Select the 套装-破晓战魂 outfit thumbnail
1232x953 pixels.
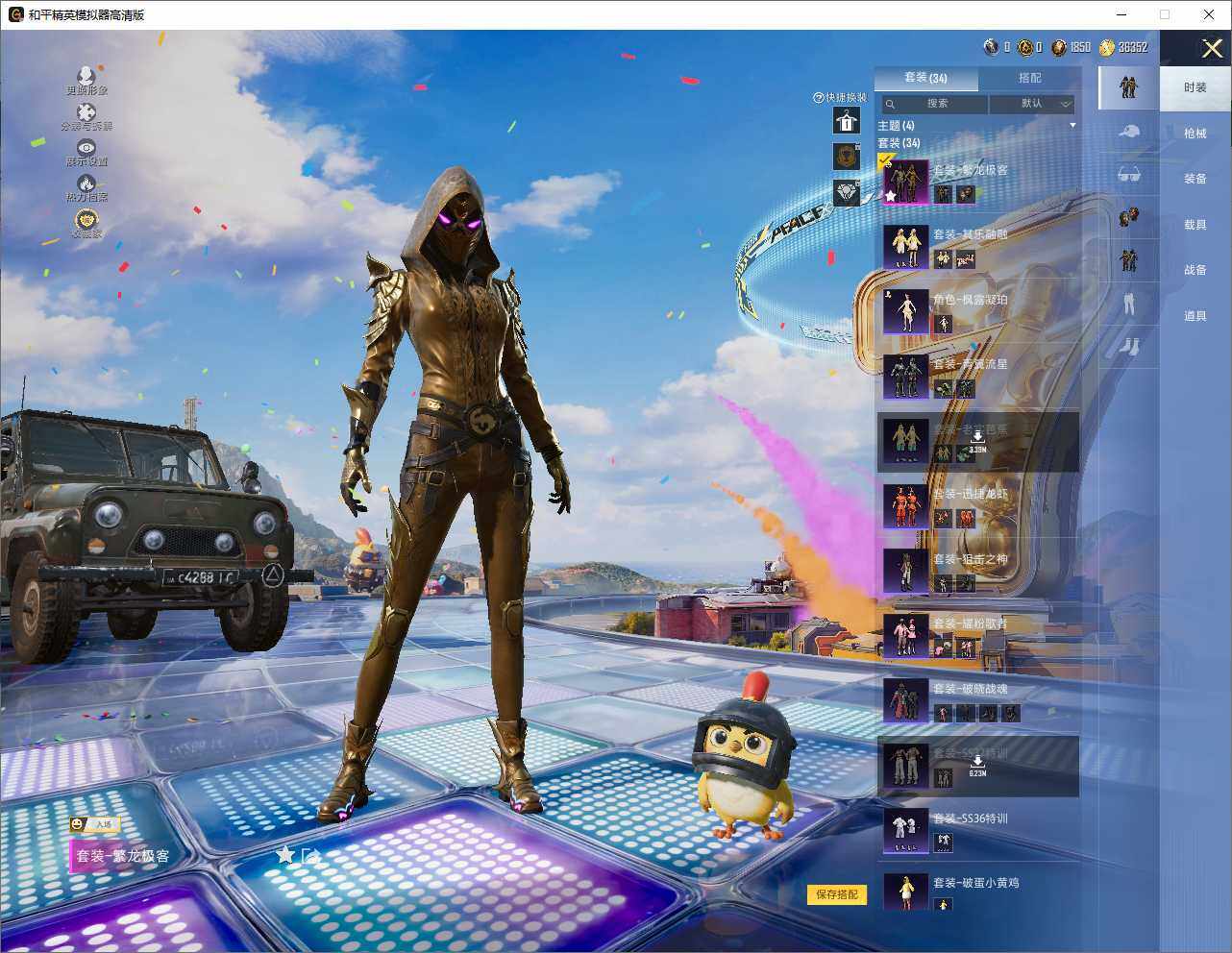pos(906,700)
